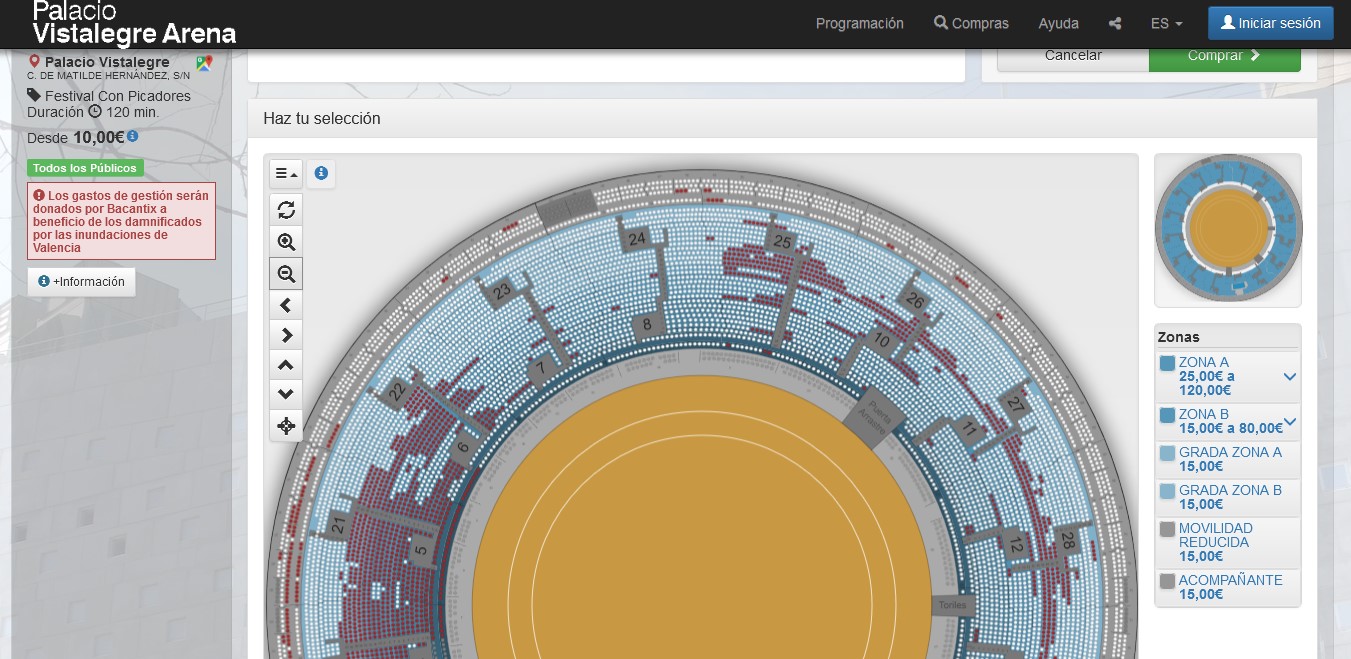Expand the ZONA A price list
Viewport: 1351px width, 659px height.
[x=1289, y=376]
